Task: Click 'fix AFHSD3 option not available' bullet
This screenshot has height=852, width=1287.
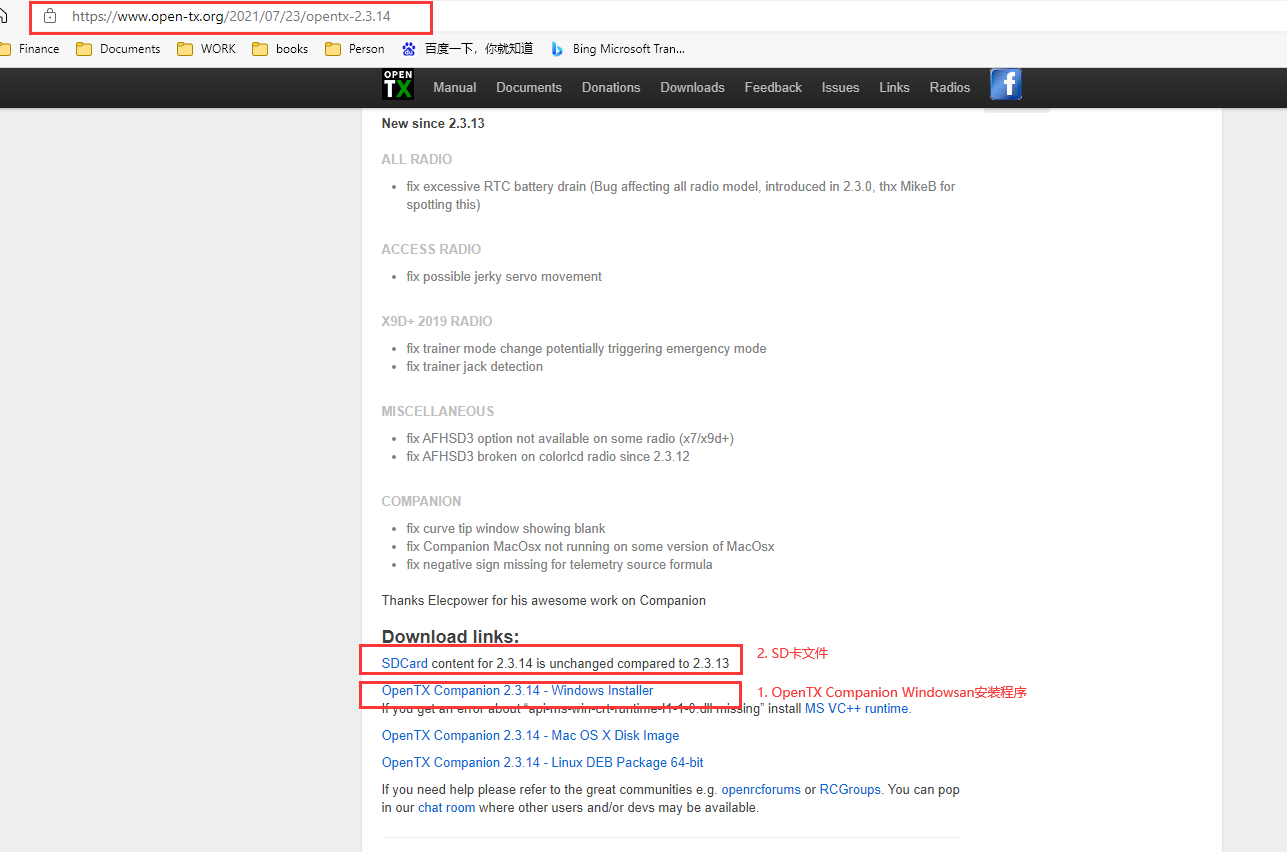Action: pos(570,438)
